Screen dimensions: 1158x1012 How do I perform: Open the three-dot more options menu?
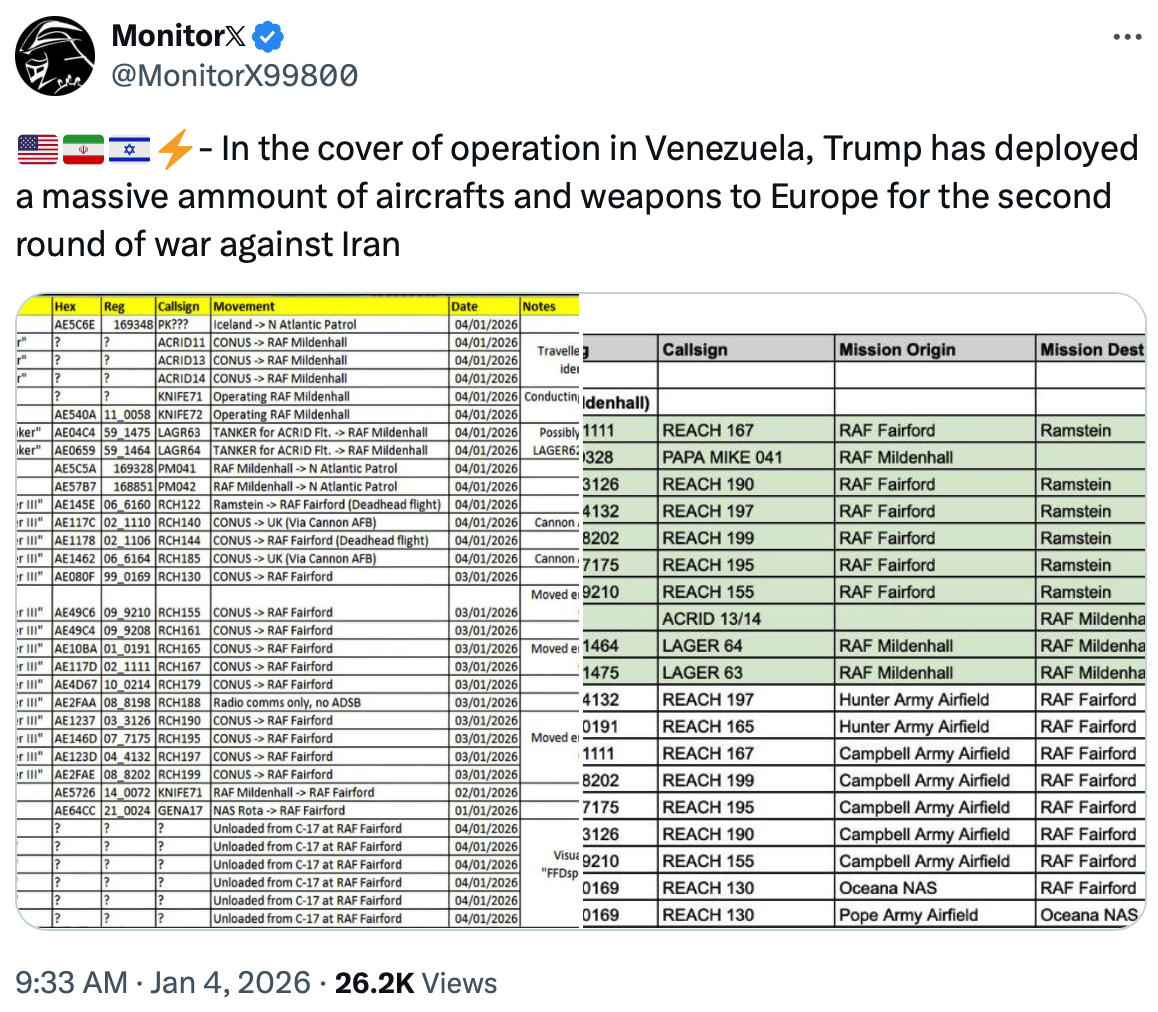pos(1127,38)
